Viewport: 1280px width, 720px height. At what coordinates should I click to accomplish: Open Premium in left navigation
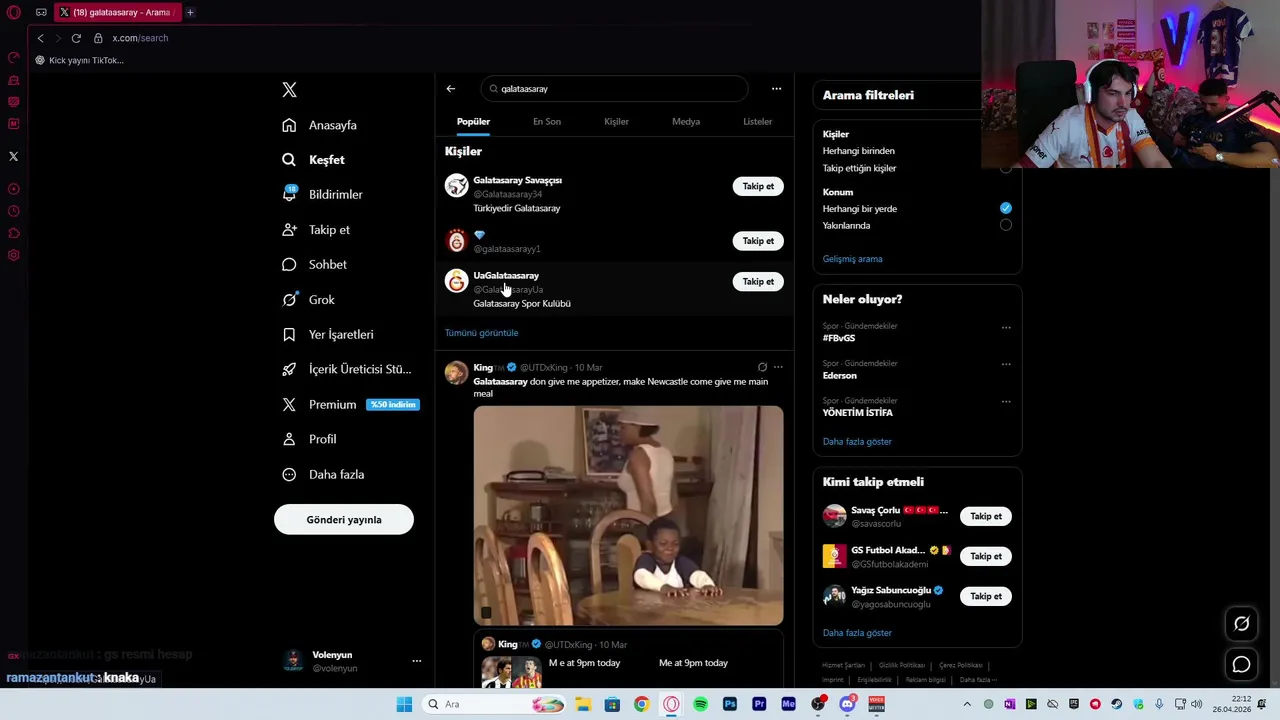point(350,404)
